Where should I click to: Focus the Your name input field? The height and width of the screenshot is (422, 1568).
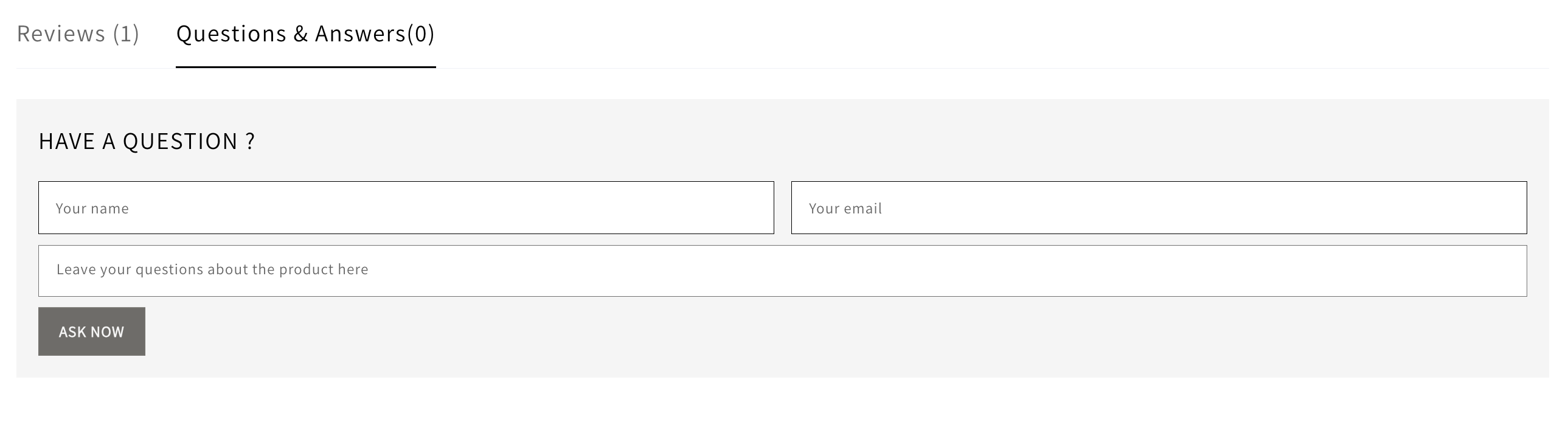click(x=406, y=207)
